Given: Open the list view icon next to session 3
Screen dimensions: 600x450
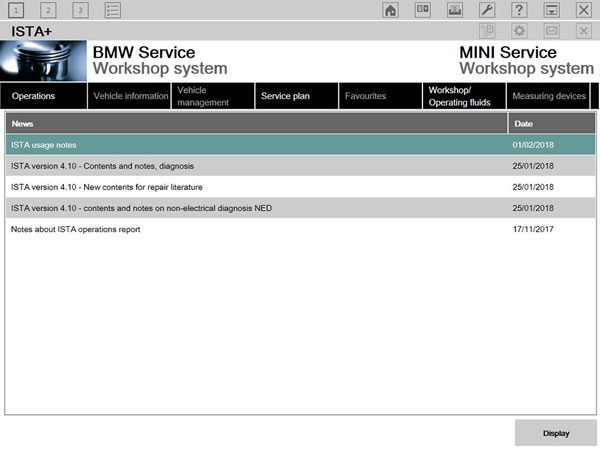Looking at the screenshot, I should [x=113, y=10].
